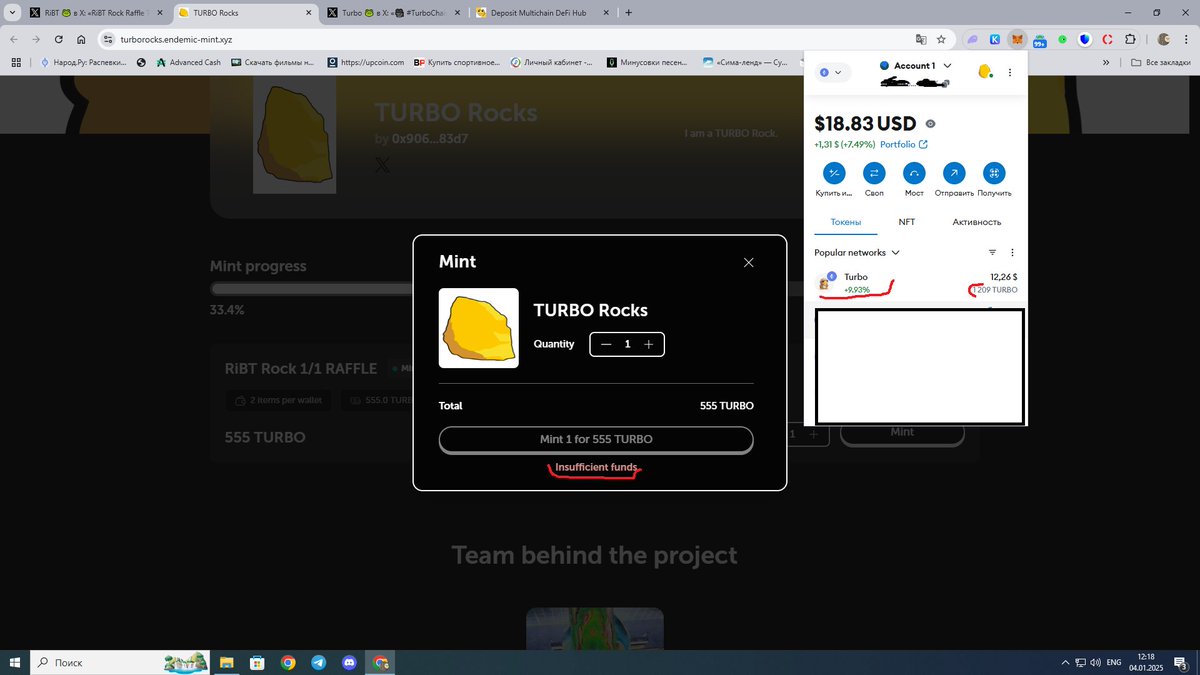Screen dimensions: 1200x675
Task: Click the TURBO Rocks thumbnail in Mint dialog
Action: [x=479, y=328]
